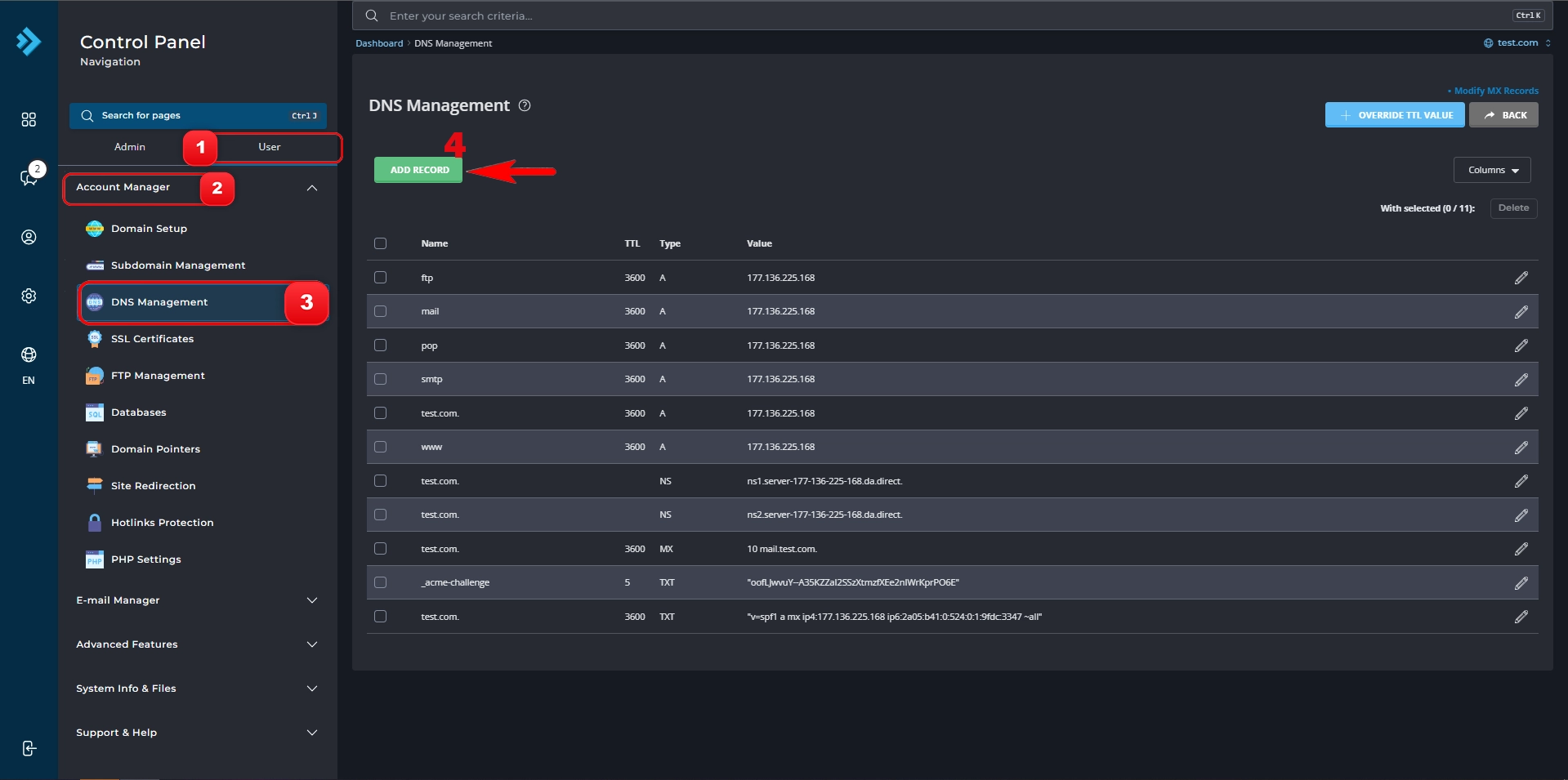This screenshot has width=1568, height=780.
Task: Expand the E-mail Manager section
Action: coord(197,600)
